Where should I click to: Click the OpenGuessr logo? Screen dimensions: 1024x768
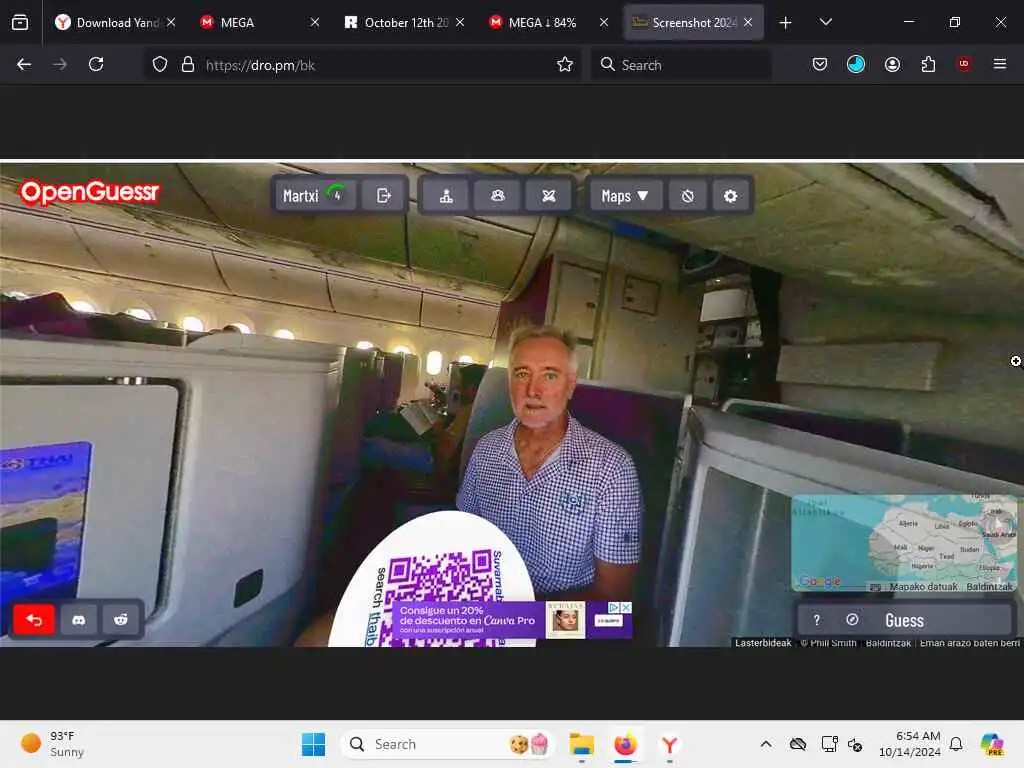pyautogui.click(x=89, y=193)
